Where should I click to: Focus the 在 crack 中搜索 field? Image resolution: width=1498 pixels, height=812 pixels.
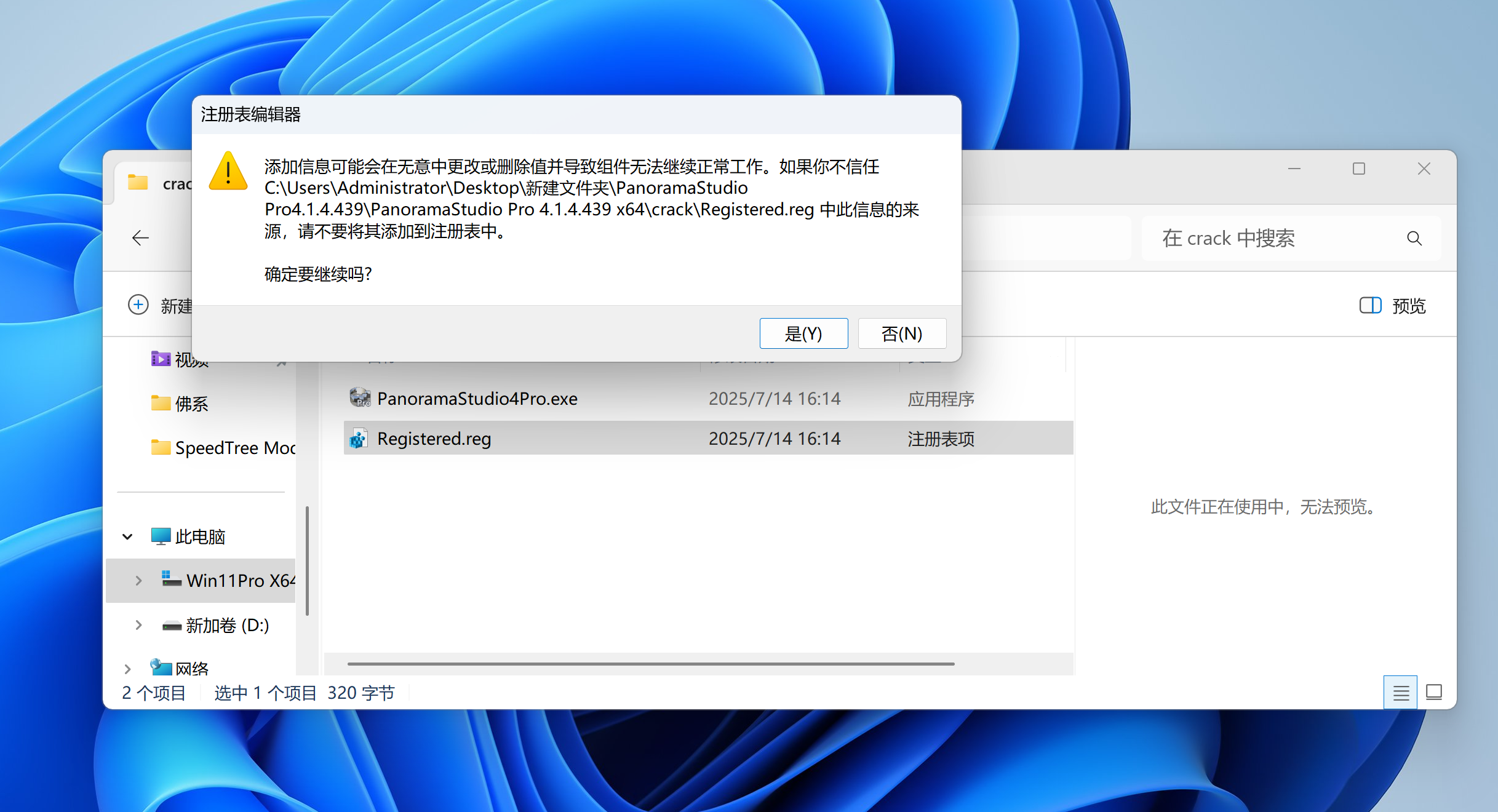click(1290, 239)
